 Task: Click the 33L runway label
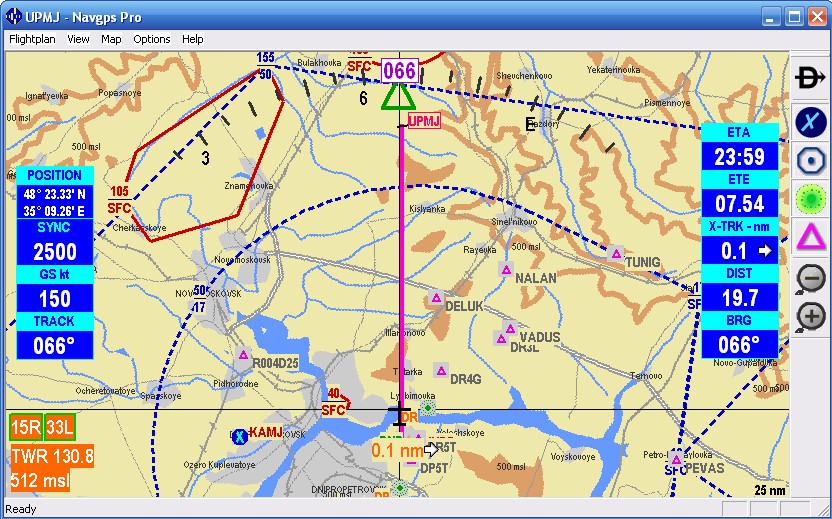tap(60, 429)
